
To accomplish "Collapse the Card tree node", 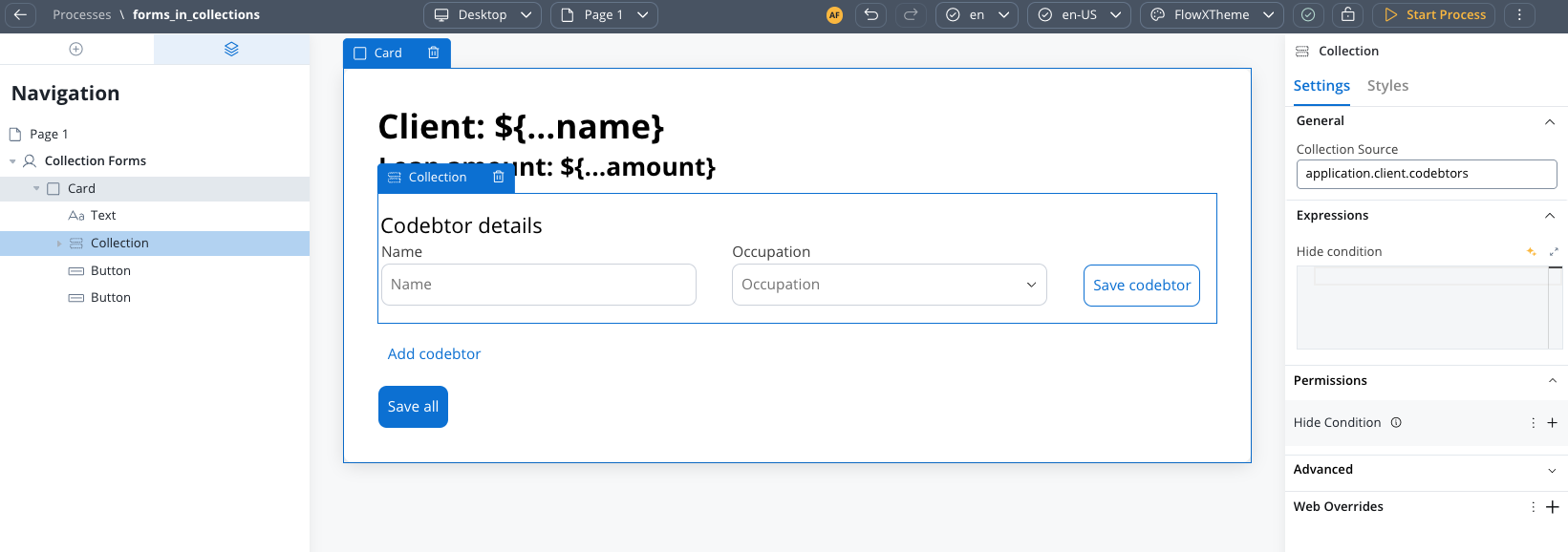I will 36,188.
